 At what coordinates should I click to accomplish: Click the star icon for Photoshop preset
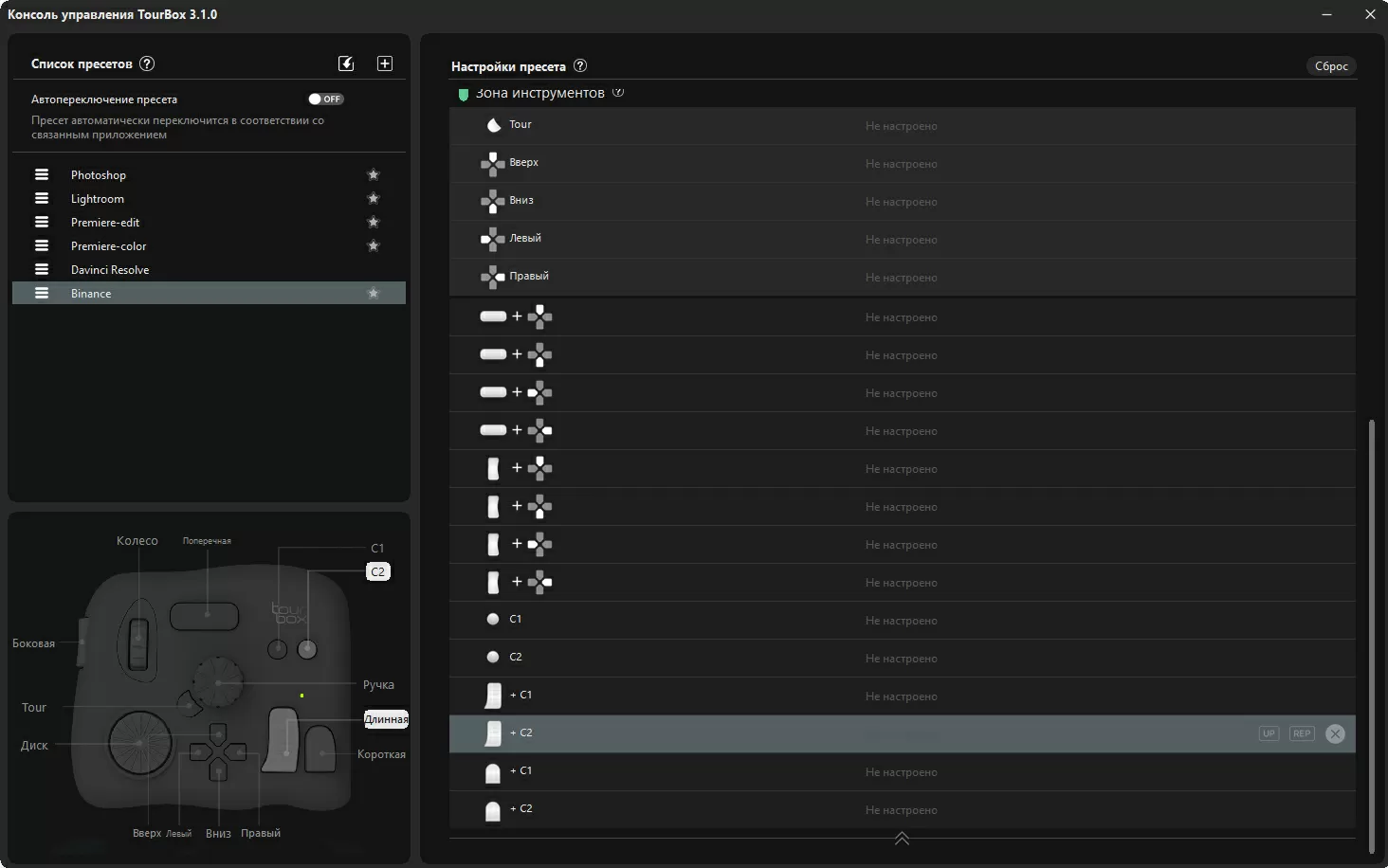click(374, 174)
